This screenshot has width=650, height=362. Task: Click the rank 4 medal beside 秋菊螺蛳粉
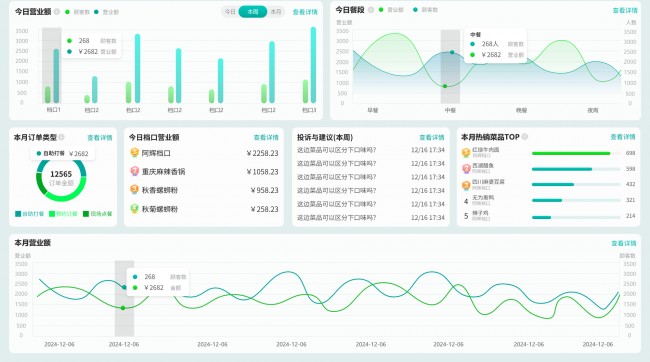pos(135,208)
